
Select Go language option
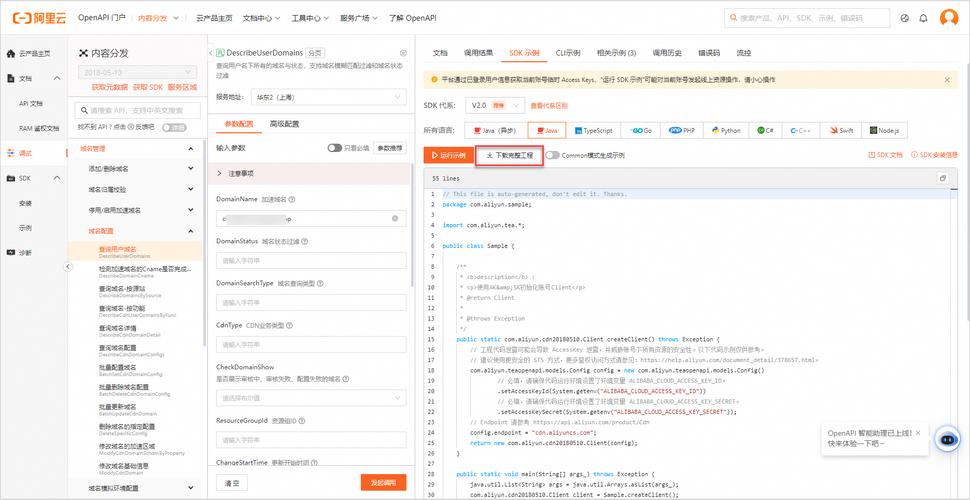pos(641,131)
